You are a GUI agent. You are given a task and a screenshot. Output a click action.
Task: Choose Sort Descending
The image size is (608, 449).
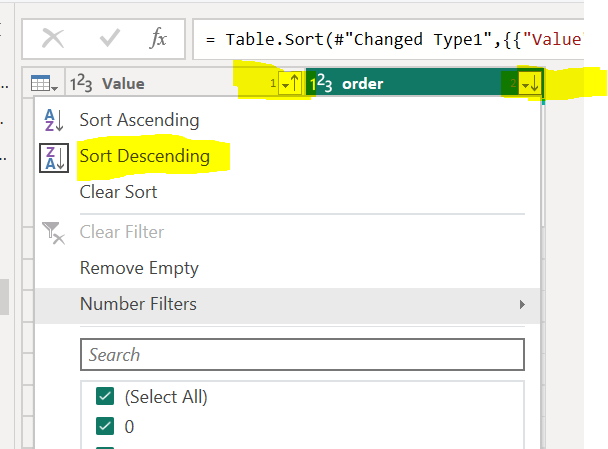[145, 156]
